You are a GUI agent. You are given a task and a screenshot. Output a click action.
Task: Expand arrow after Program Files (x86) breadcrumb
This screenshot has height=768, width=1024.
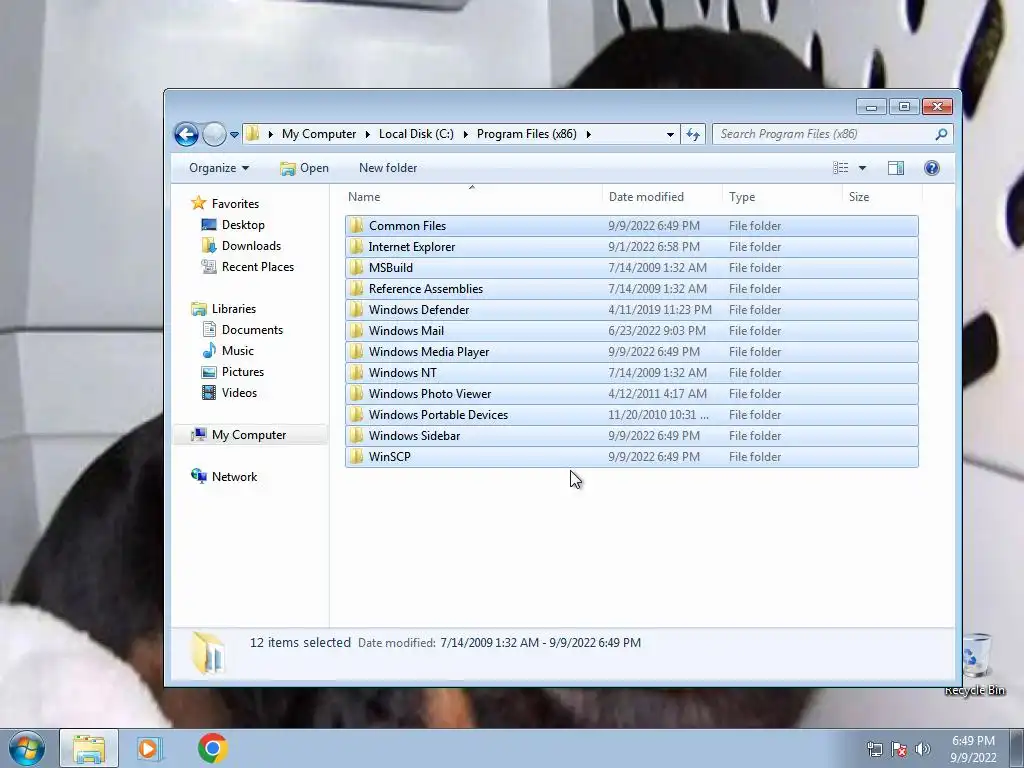[588, 134]
